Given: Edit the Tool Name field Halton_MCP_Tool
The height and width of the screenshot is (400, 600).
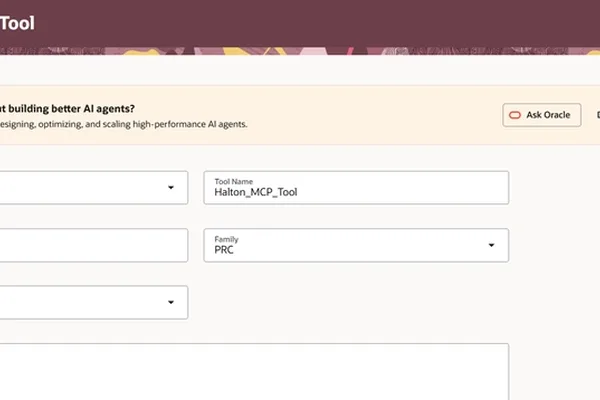Looking at the screenshot, I should point(356,188).
